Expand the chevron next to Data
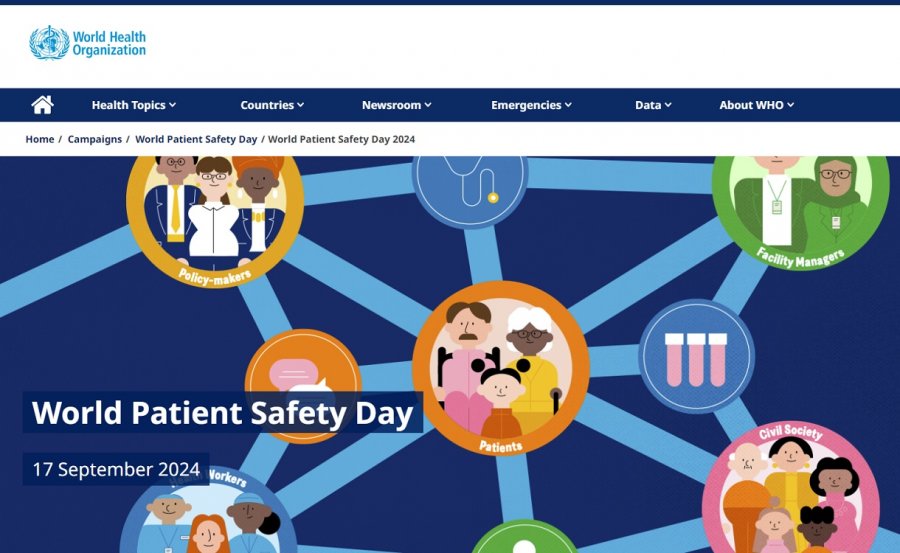This screenshot has width=900, height=553. point(668,105)
